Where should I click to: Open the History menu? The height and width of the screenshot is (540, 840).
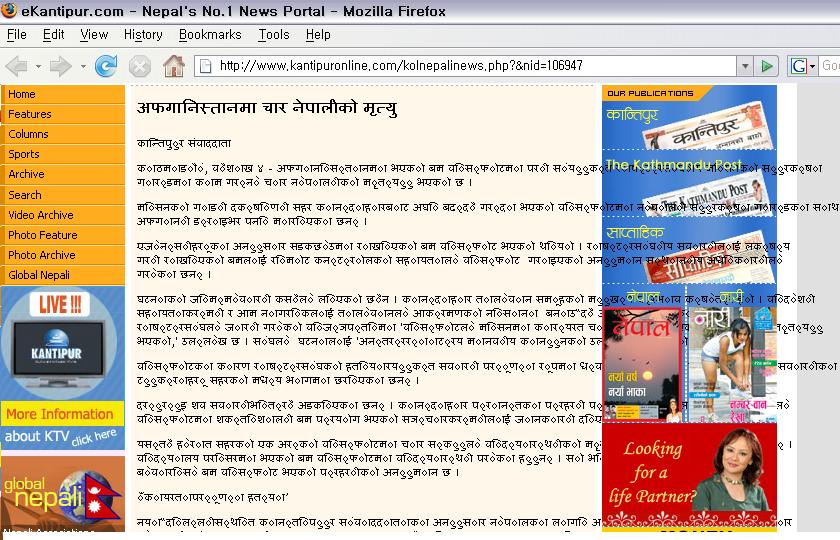pyautogui.click(x=143, y=34)
